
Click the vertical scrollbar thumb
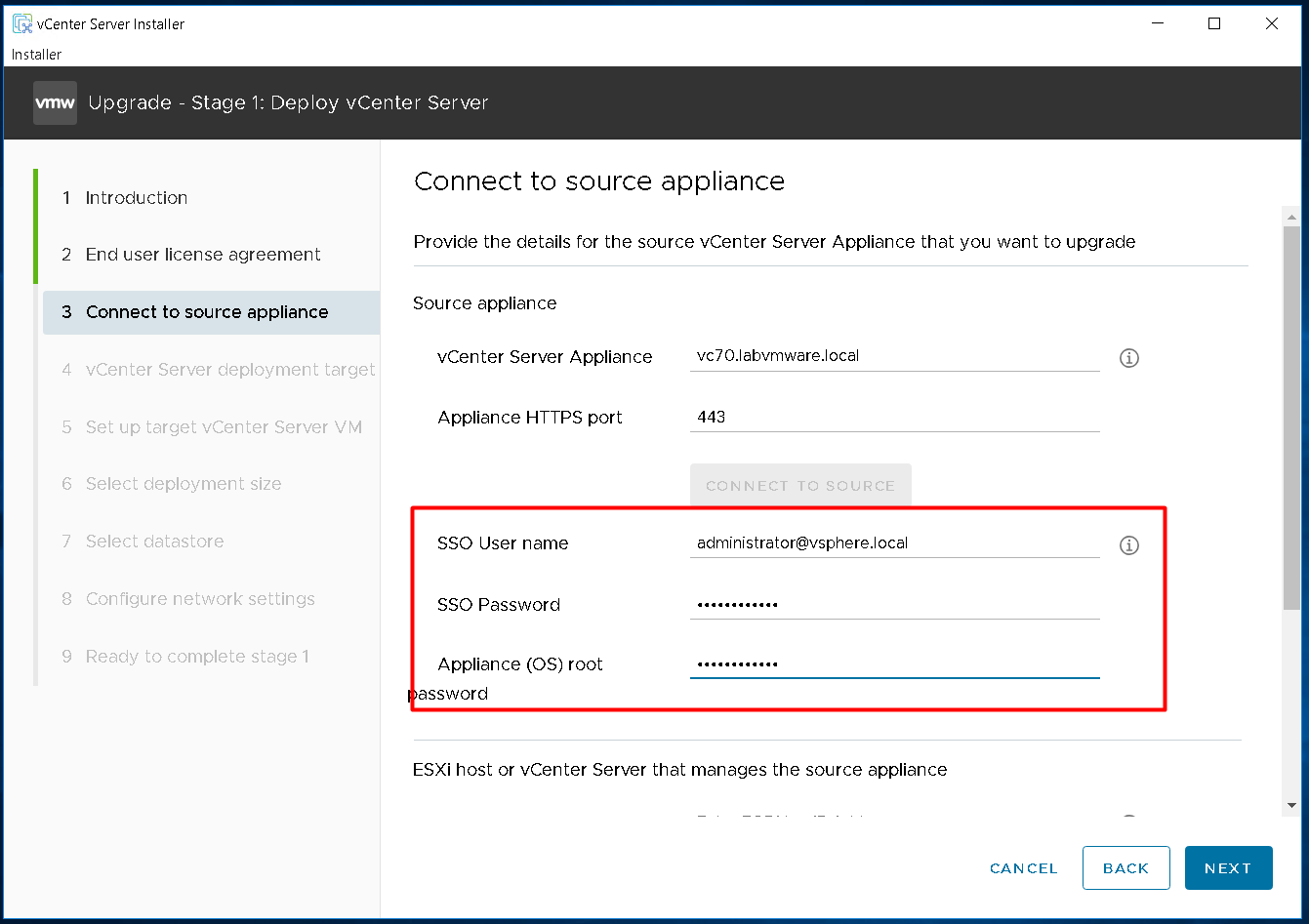pos(1291,419)
